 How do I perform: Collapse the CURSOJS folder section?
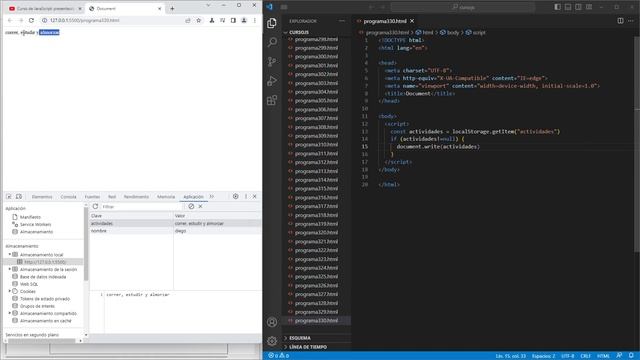[299, 32]
